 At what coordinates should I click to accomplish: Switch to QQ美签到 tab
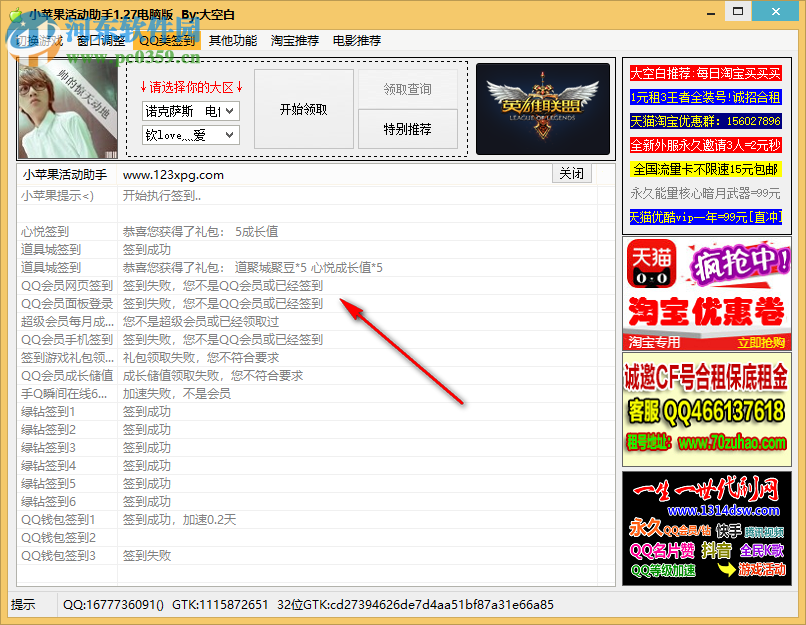coord(167,41)
